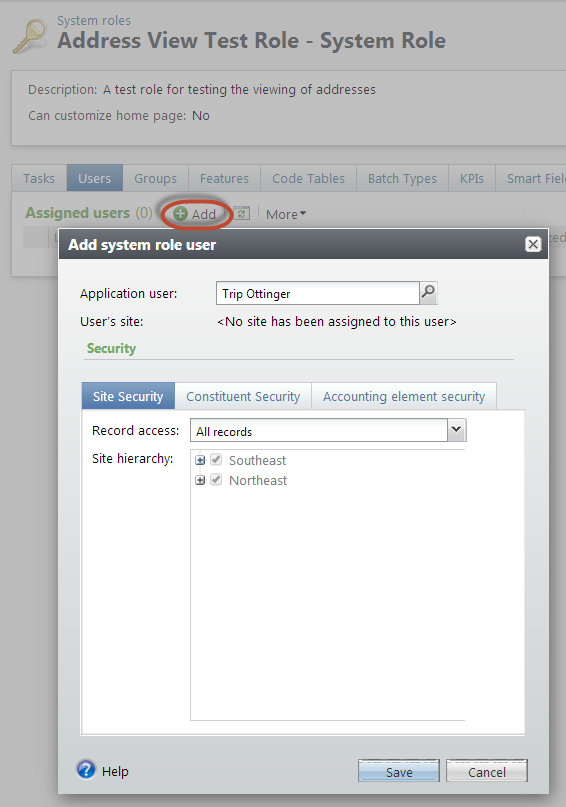Screen dimensions: 566x807
Task: Click the Save button
Action: point(399,771)
